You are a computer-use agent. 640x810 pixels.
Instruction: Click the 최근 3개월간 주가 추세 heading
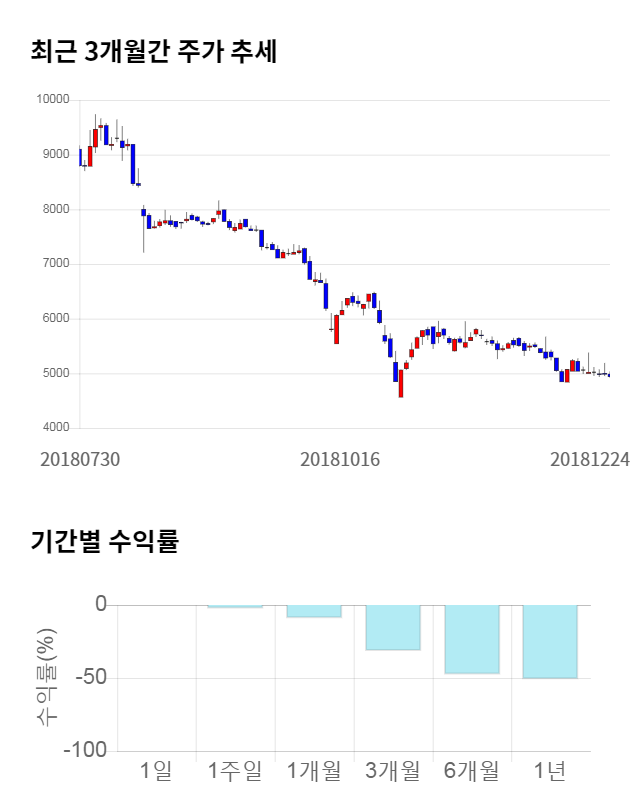[x=154, y=51]
